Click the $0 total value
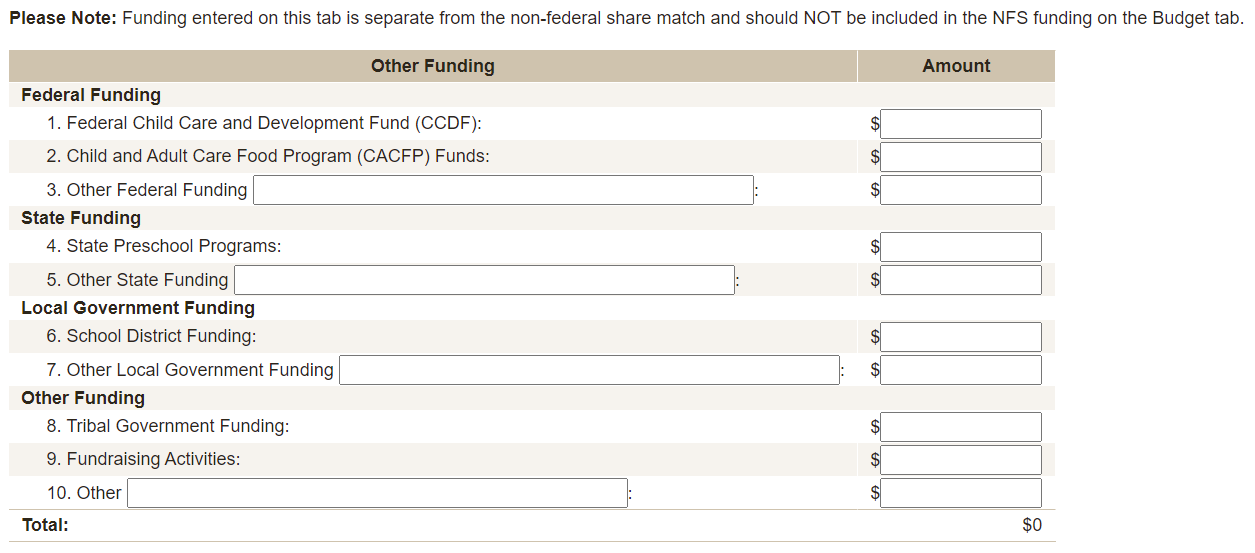The height and width of the screenshot is (553, 1255). (x=1031, y=525)
